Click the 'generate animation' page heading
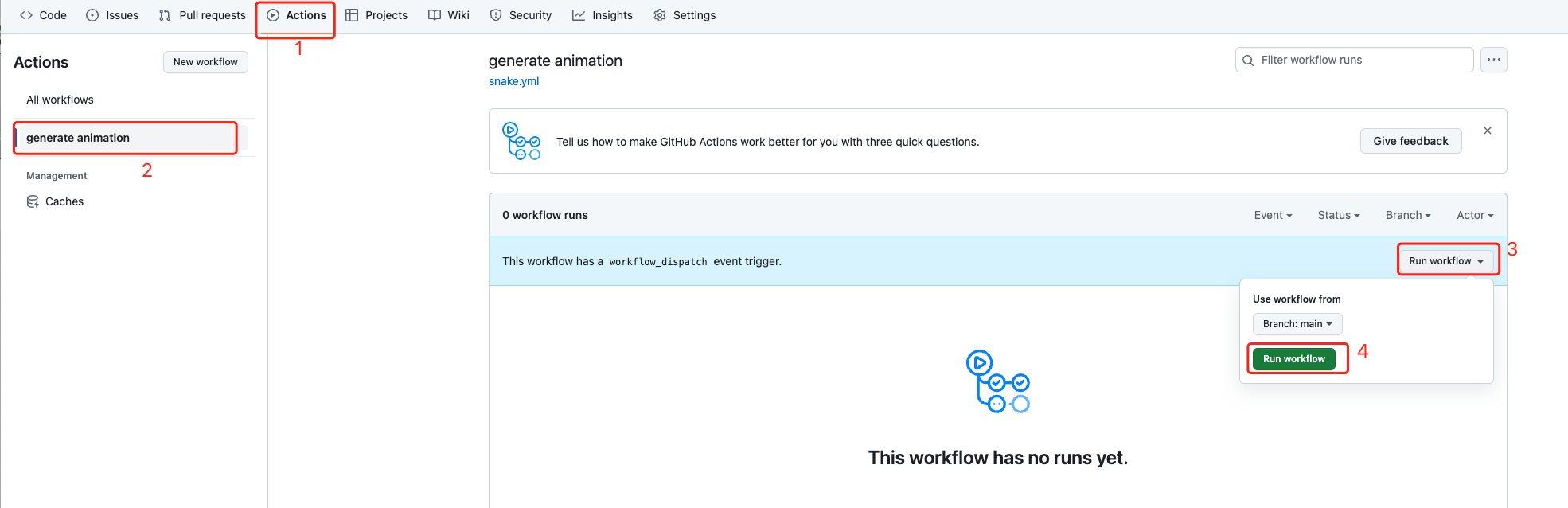This screenshot has height=508, width=1568. tap(556, 61)
